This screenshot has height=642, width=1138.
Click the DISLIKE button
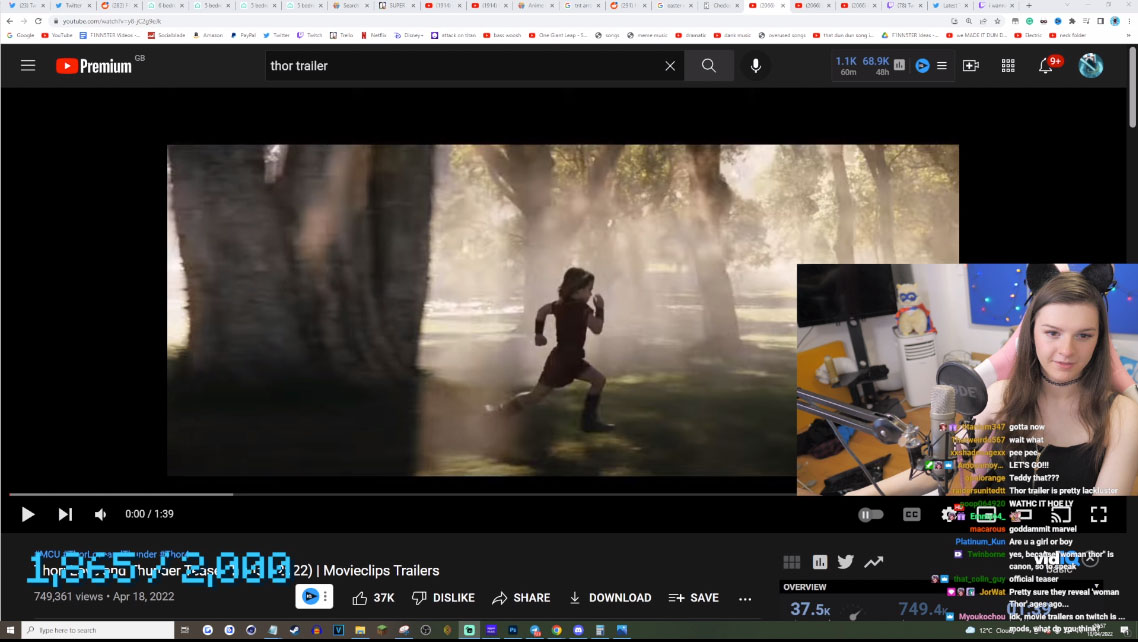point(443,598)
